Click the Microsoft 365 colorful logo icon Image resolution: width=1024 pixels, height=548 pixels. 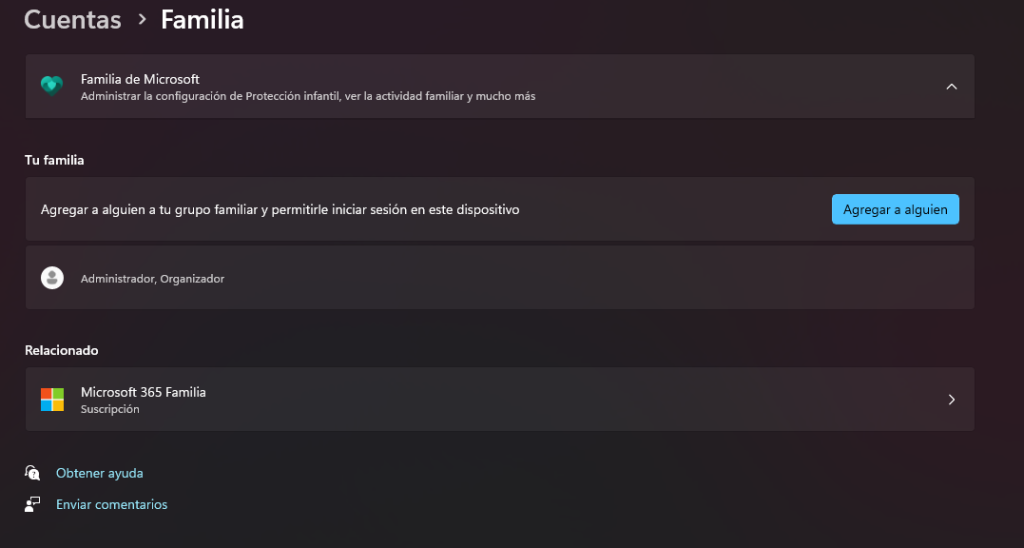52,399
